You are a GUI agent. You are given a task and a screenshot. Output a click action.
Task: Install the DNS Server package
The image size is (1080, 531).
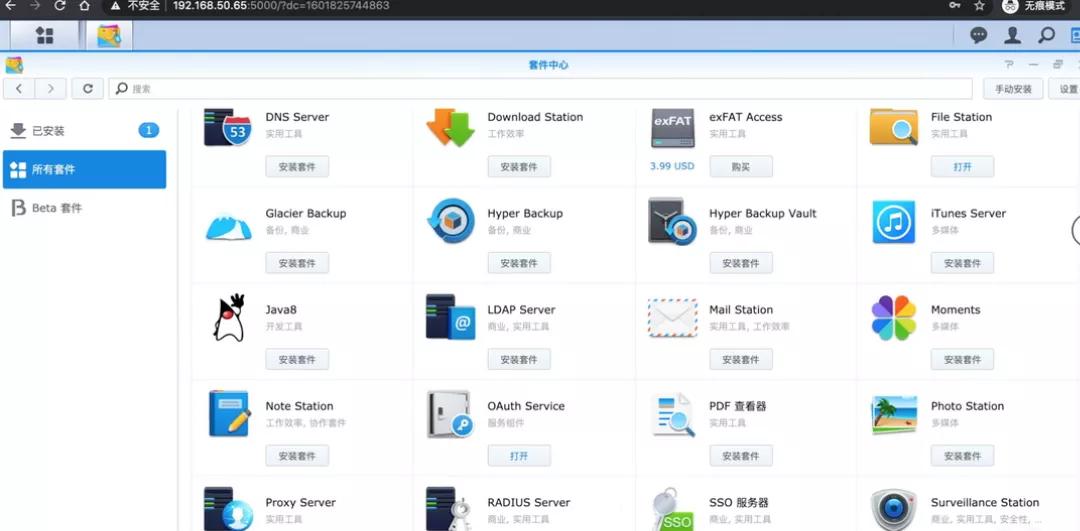click(x=297, y=167)
